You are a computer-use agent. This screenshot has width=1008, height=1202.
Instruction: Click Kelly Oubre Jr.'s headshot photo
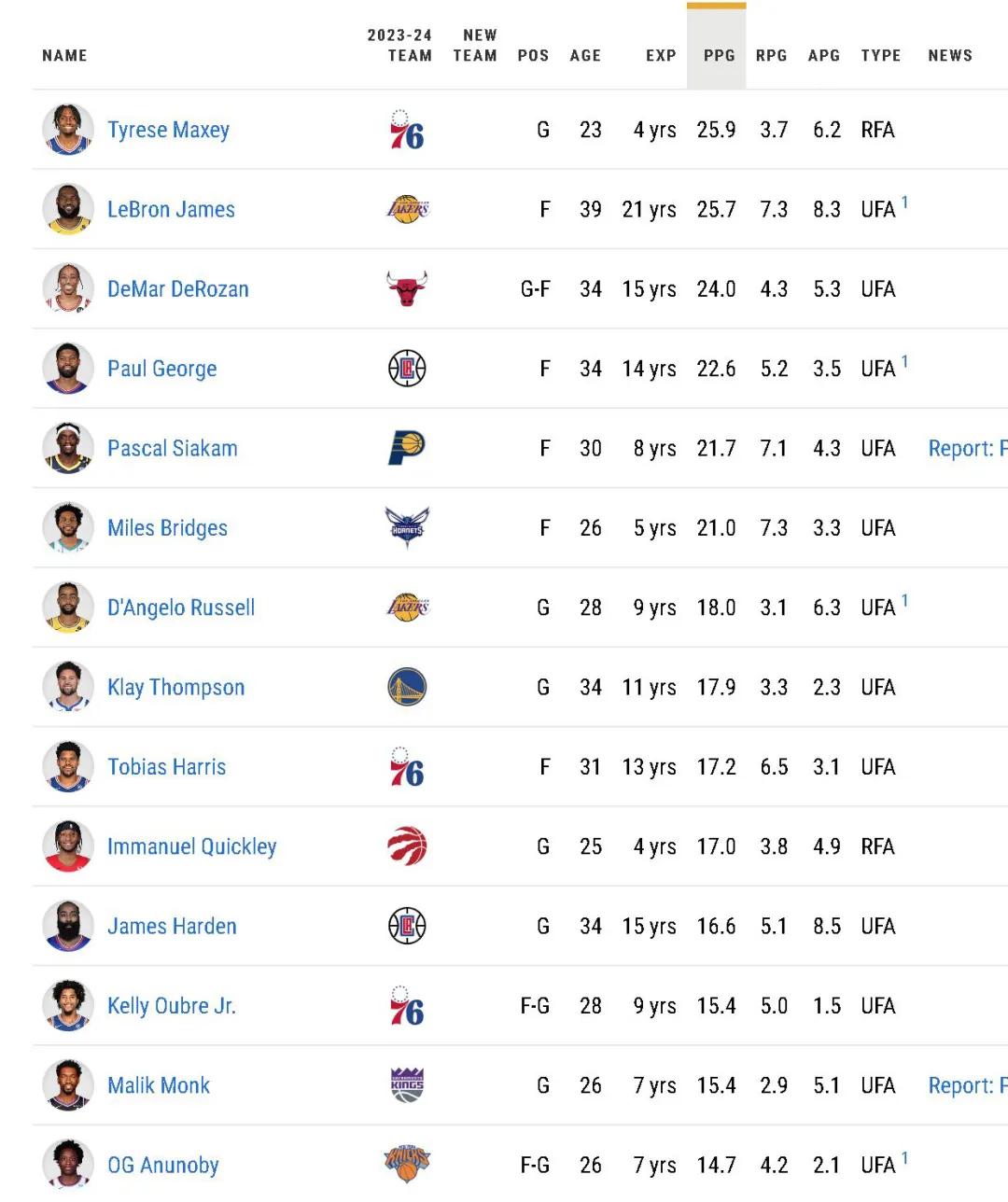(68, 1005)
